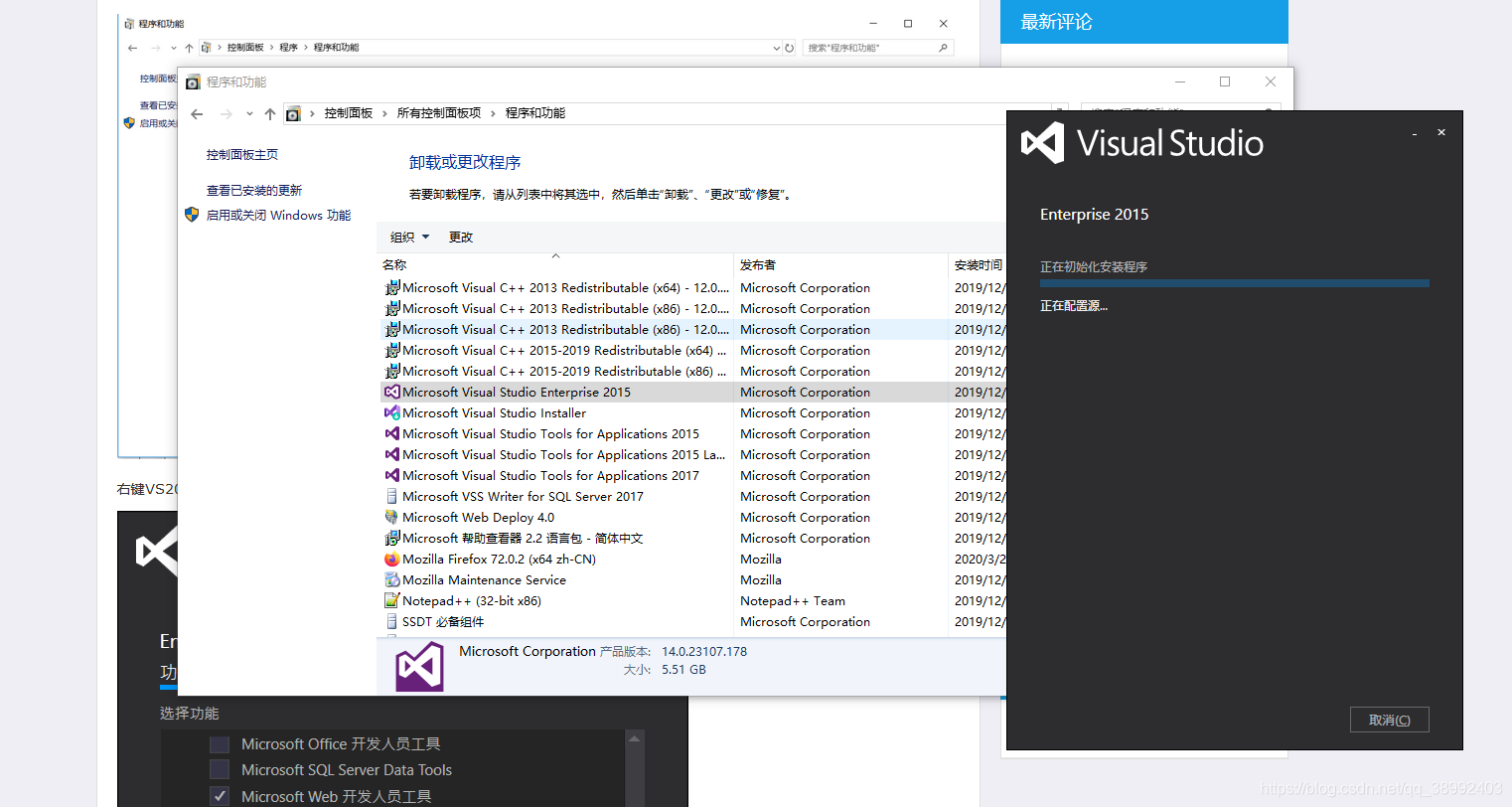
Task: Uncheck Microsoft Web 开发人员工具 checkbox
Action: pos(220,796)
